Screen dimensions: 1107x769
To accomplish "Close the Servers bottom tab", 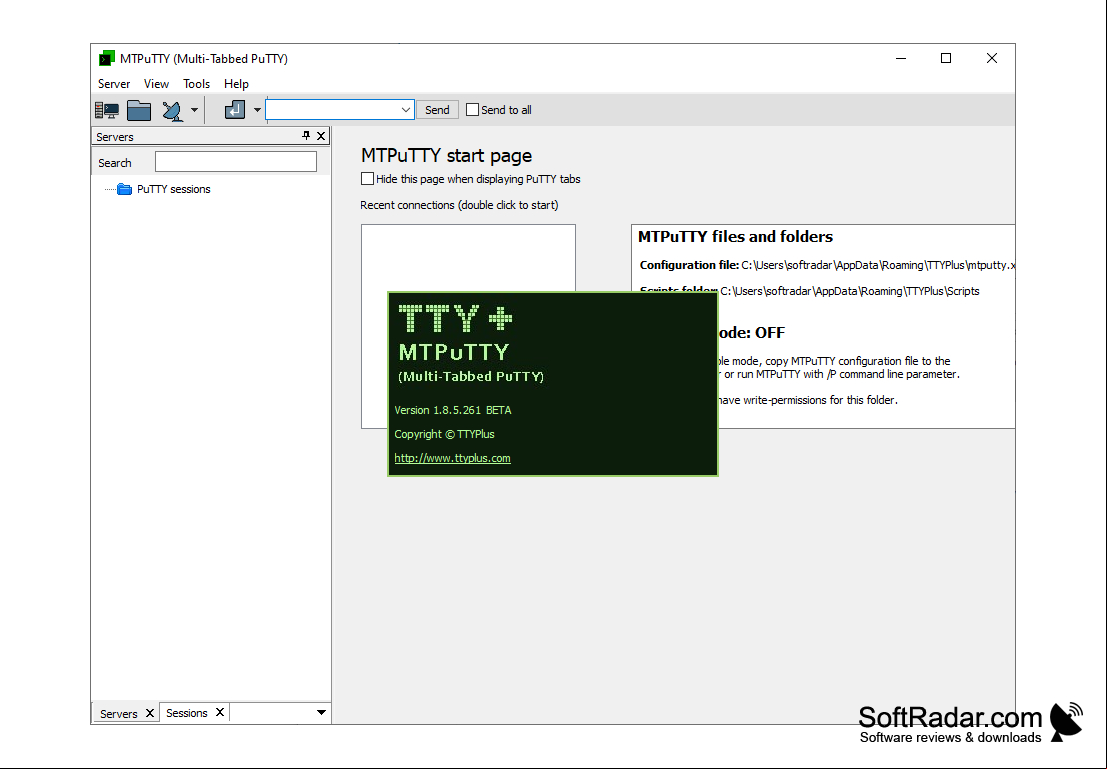I will pos(150,713).
